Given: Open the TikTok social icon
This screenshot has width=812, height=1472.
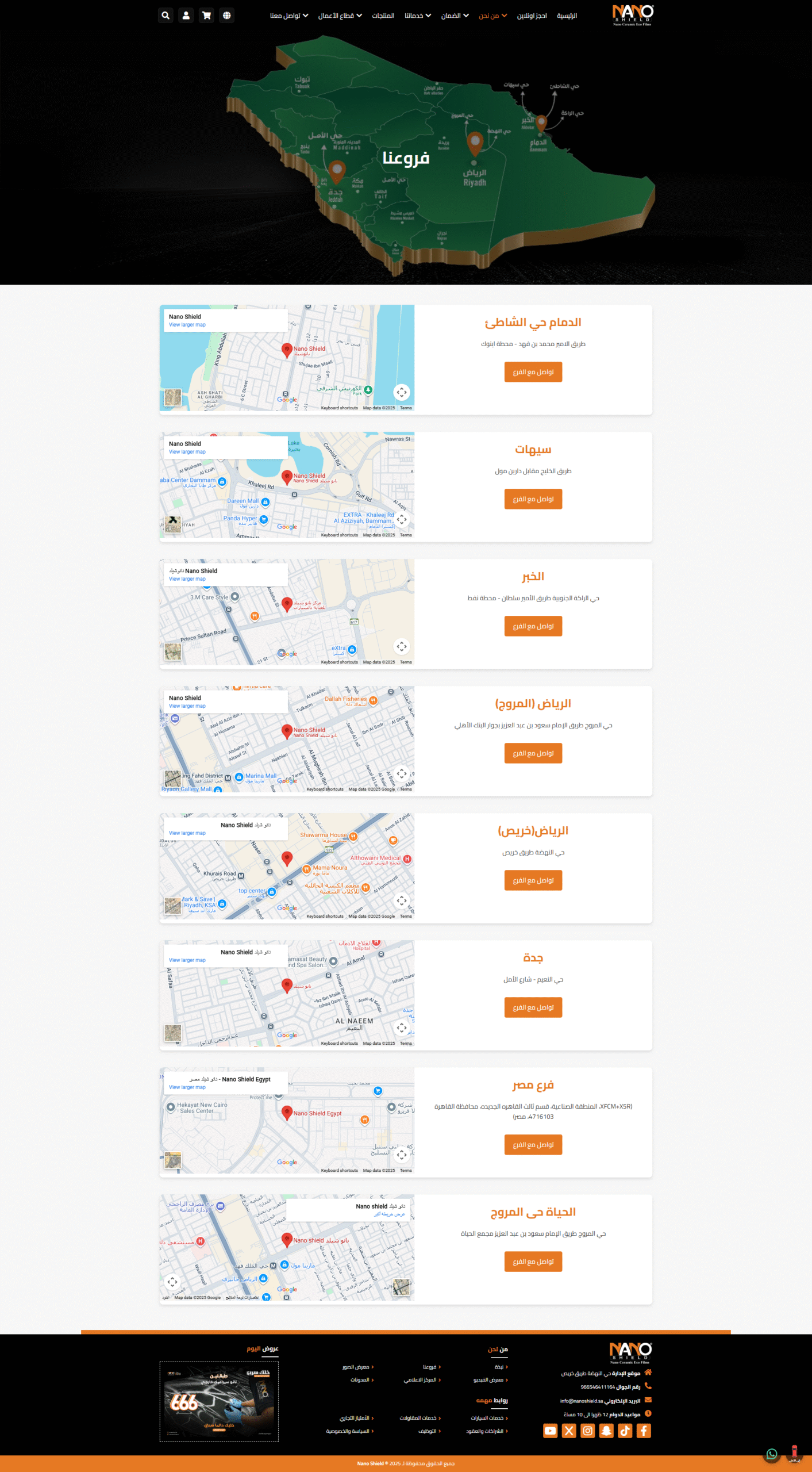Looking at the screenshot, I should click(625, 1431).
